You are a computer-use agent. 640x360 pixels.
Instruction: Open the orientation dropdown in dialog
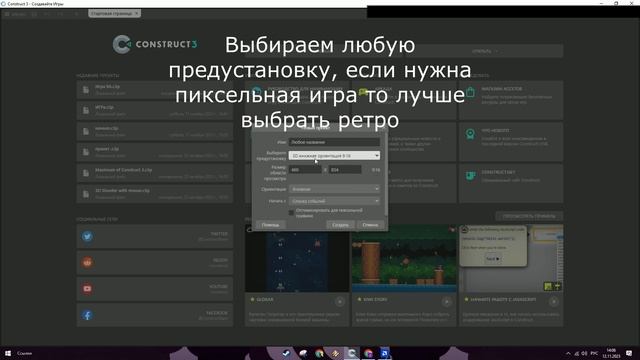(334, 189)
